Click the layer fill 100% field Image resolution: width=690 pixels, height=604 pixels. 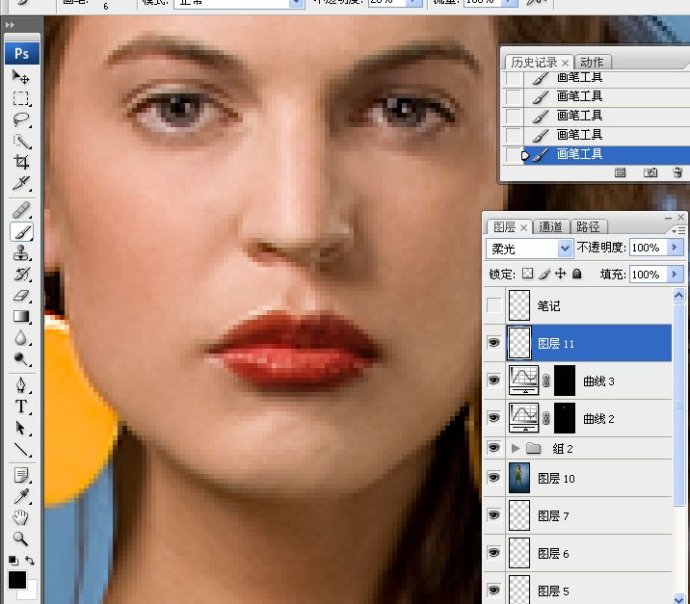point(648,275)
